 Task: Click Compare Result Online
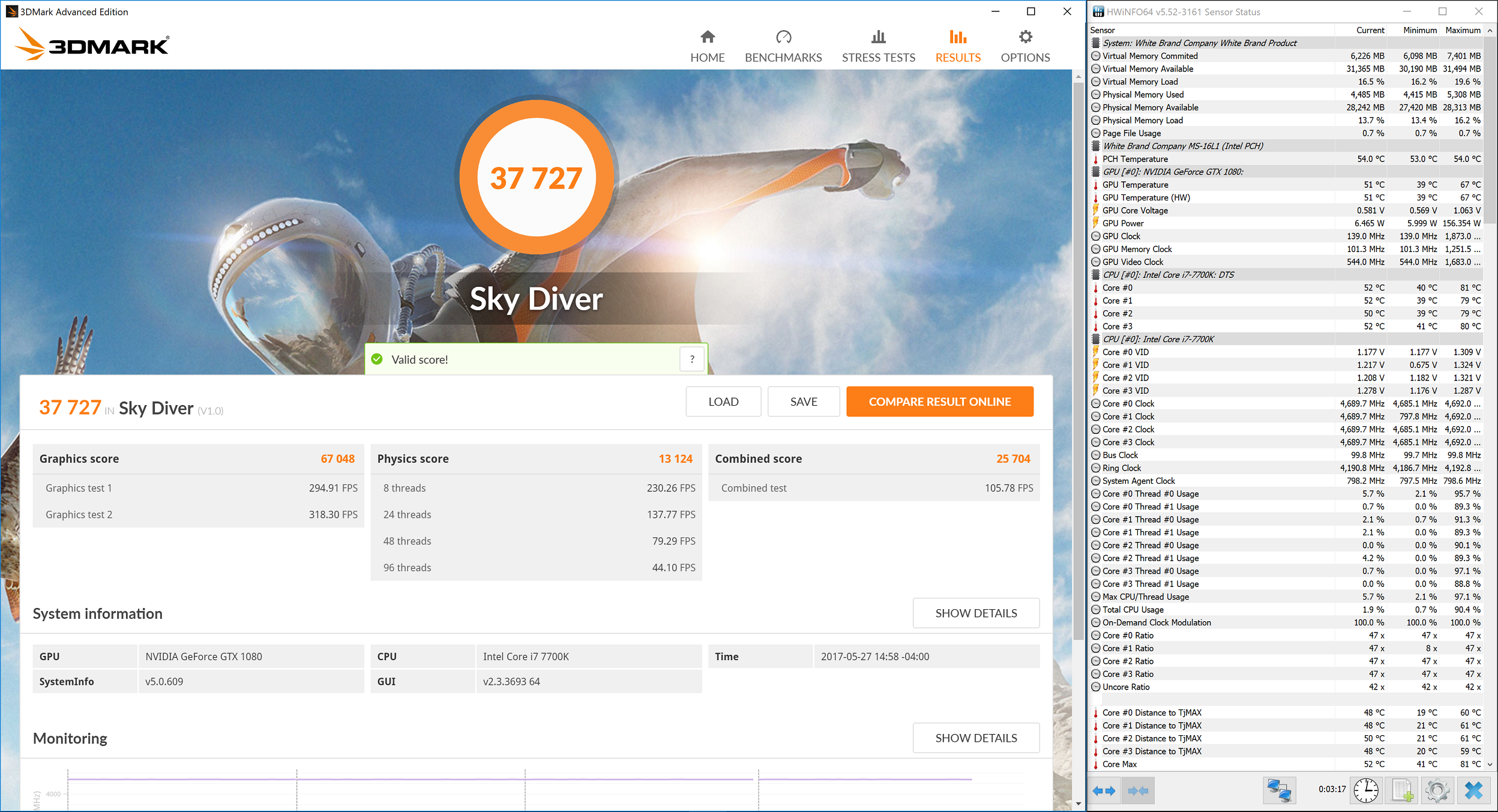coord(939,401)
